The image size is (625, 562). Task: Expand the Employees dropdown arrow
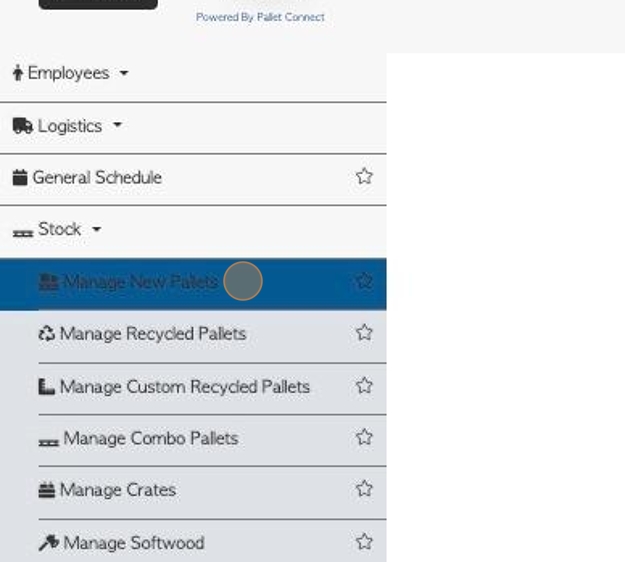tap(124, 73)
